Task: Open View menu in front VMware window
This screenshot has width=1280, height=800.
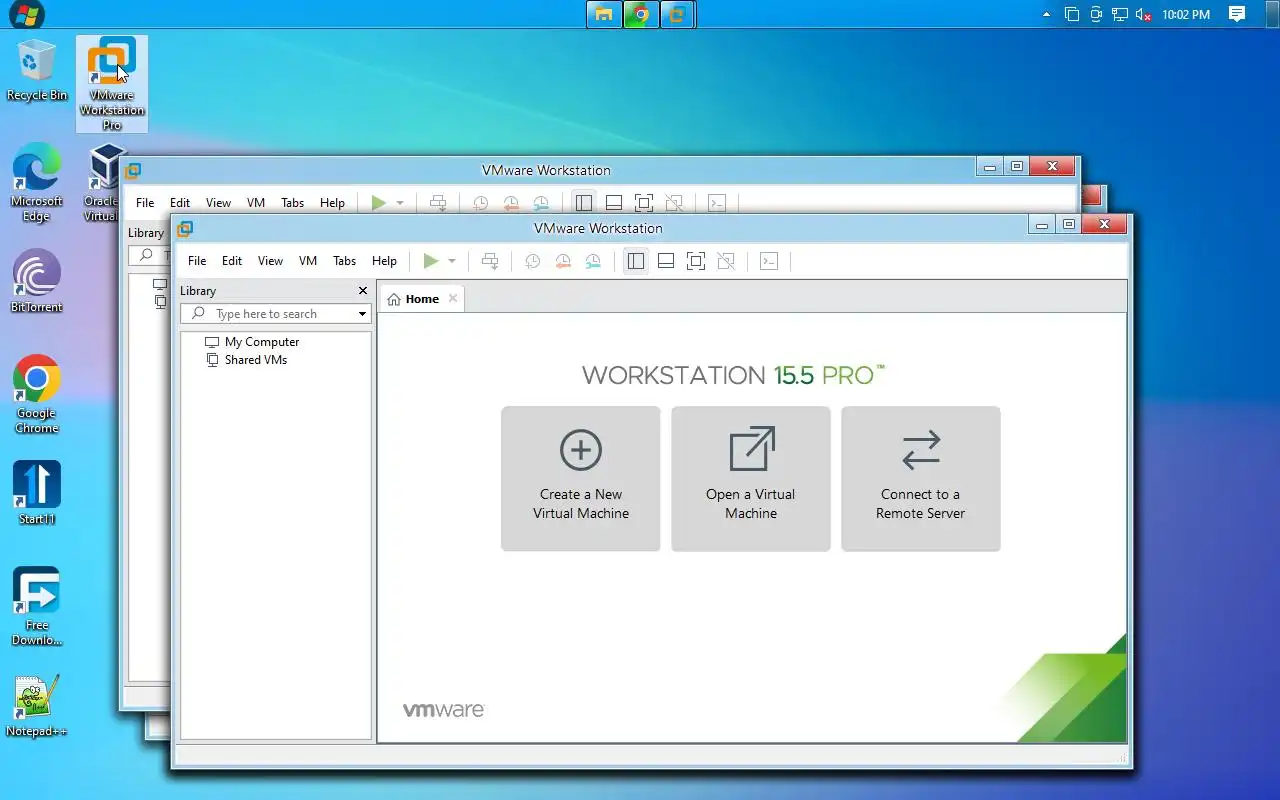Action: (271, 261)
